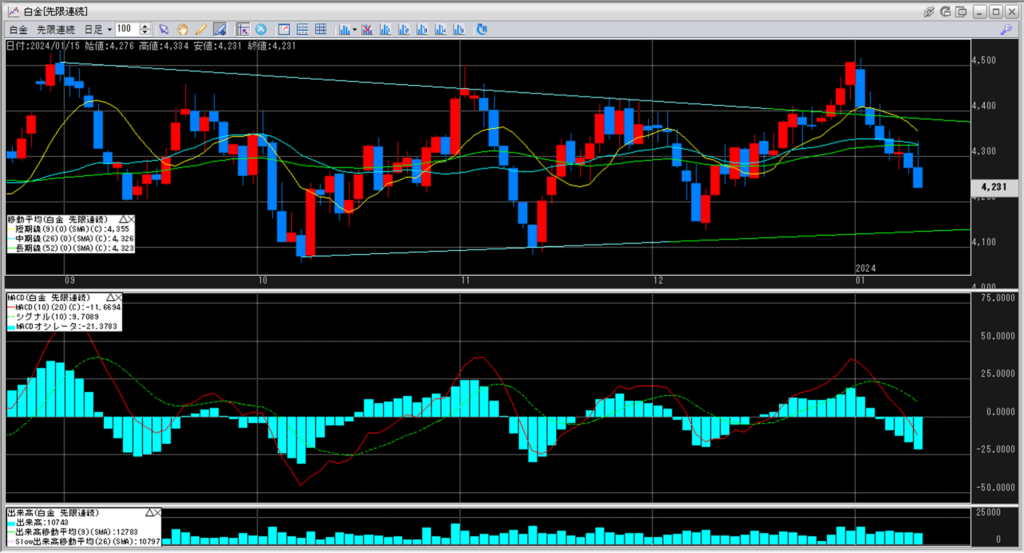Image resolution: width=1024 pixels, height=553 pixels.
Task: Click the 2024 year marker on time axis
Action: point(865,268)
